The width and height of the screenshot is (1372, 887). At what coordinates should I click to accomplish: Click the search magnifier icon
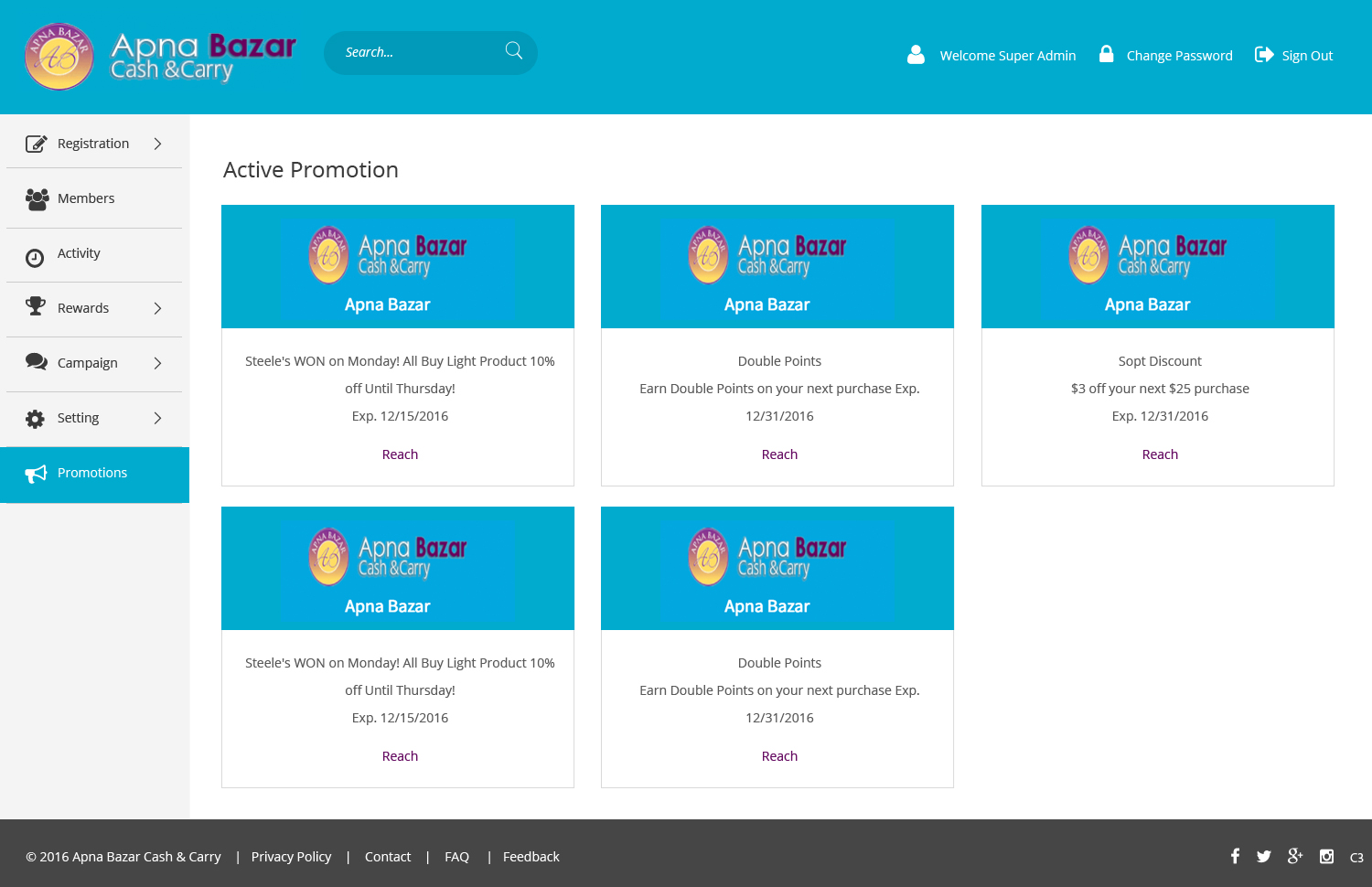pos(514,51)
